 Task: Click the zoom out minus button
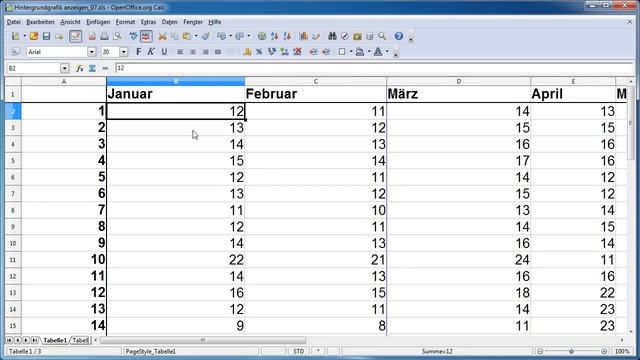540,351
